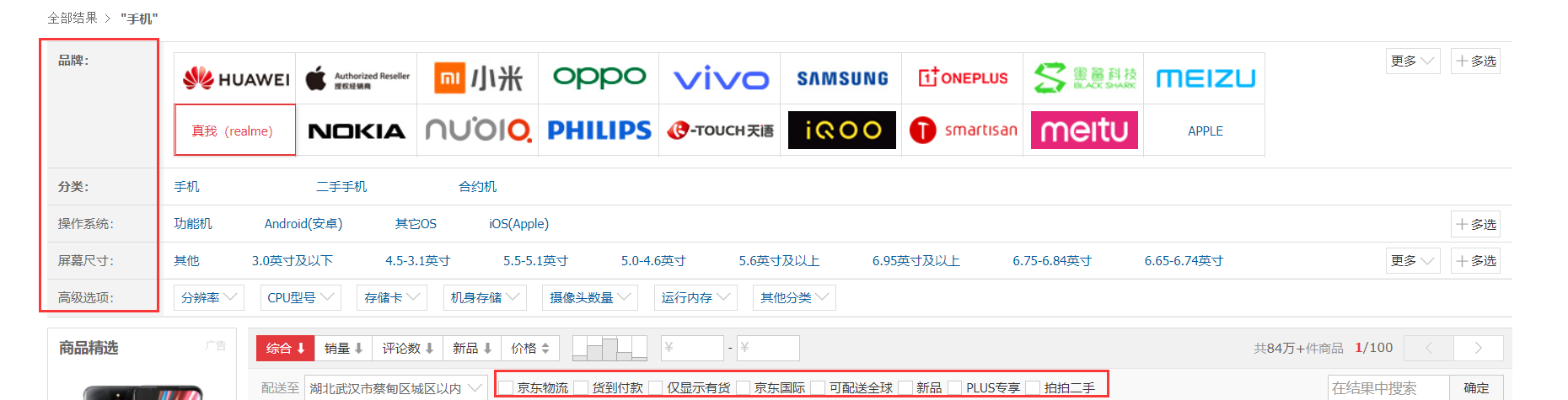
Task: Go to the next results page arrow
Action: click(x=1479, y=348)
